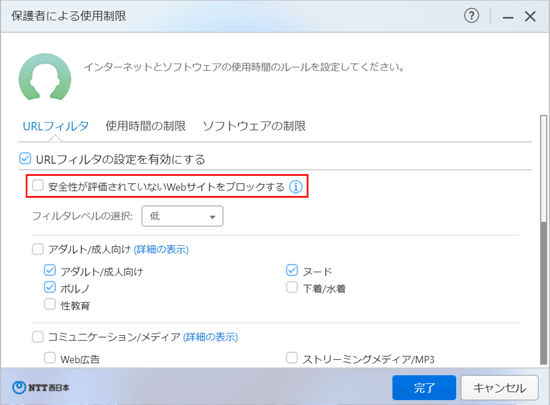
Task: Enable blocking of unrated Web sites checkbox
Action: click(x=38, y=185)
